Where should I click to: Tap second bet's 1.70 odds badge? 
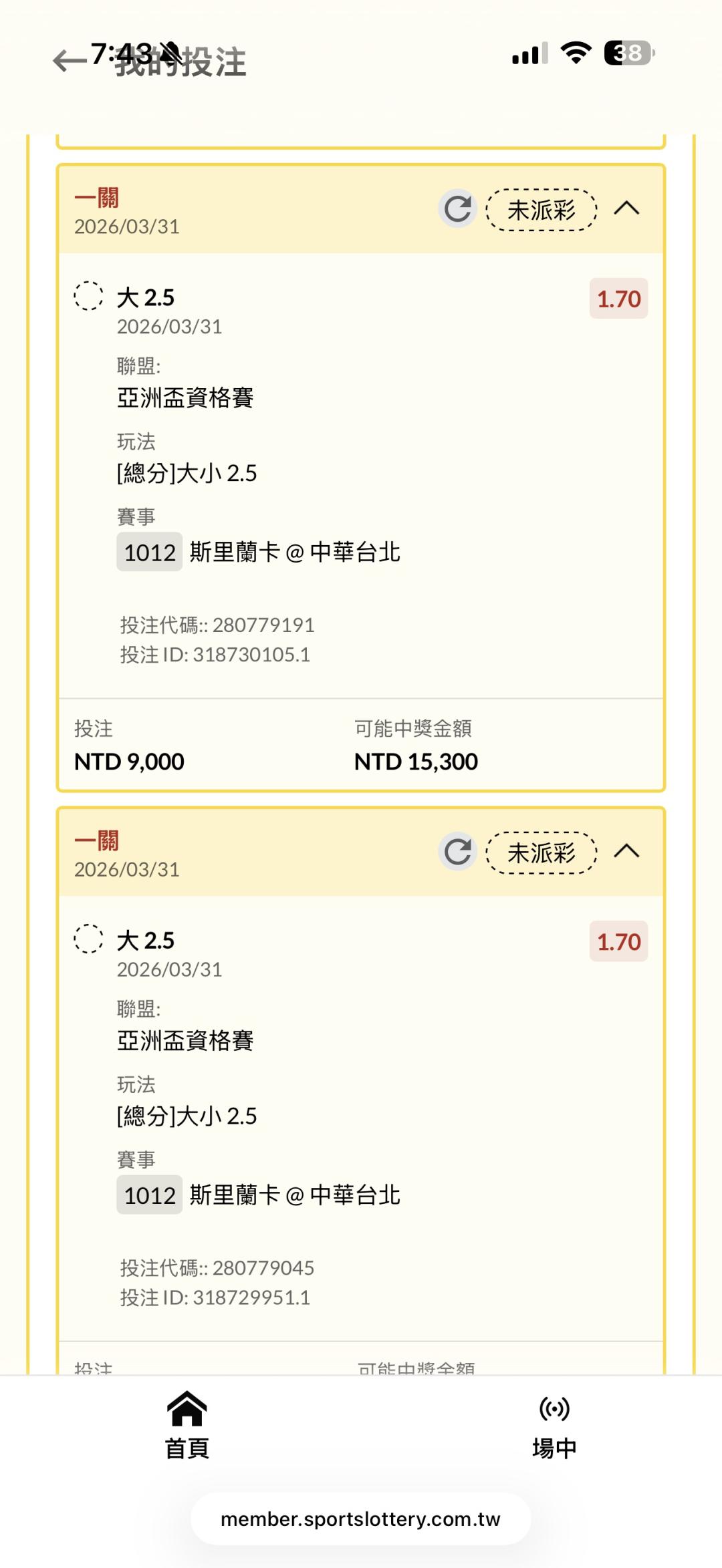click(618, 942)
